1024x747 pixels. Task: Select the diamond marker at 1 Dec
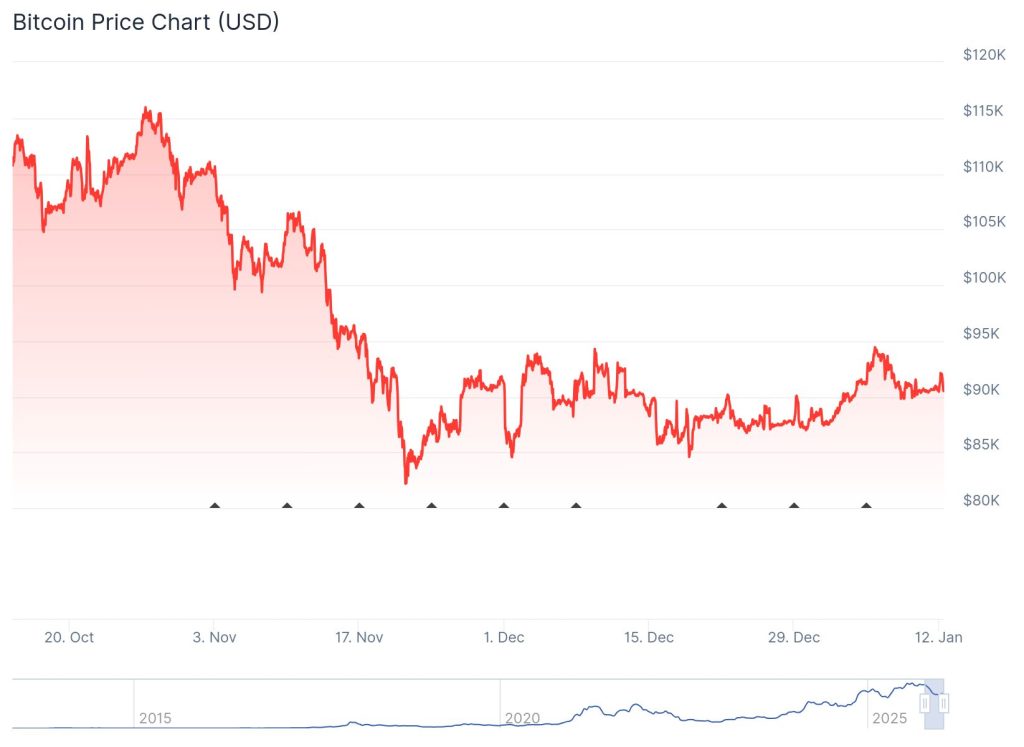coord(503,505)
